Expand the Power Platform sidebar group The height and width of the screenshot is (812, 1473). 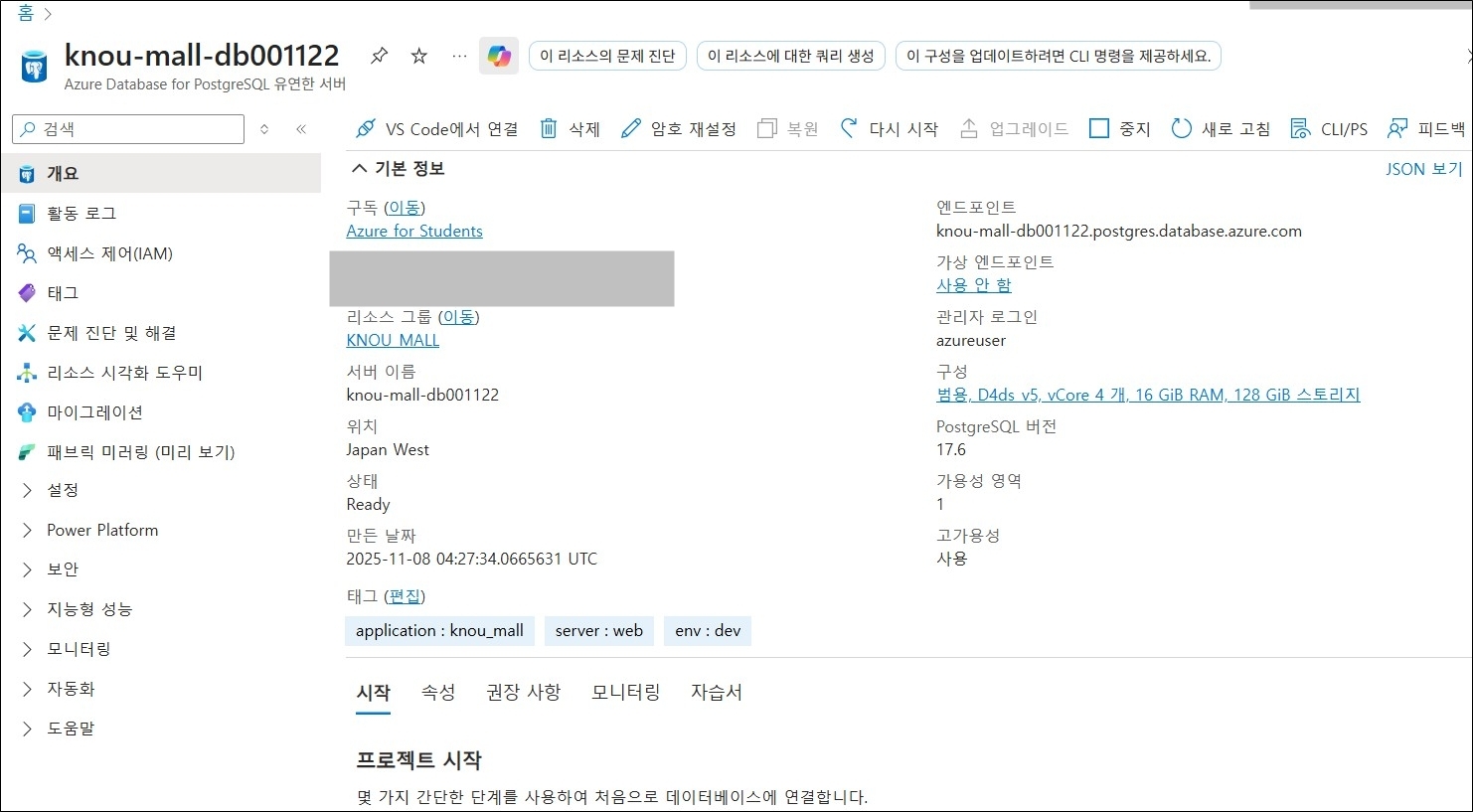27,530
